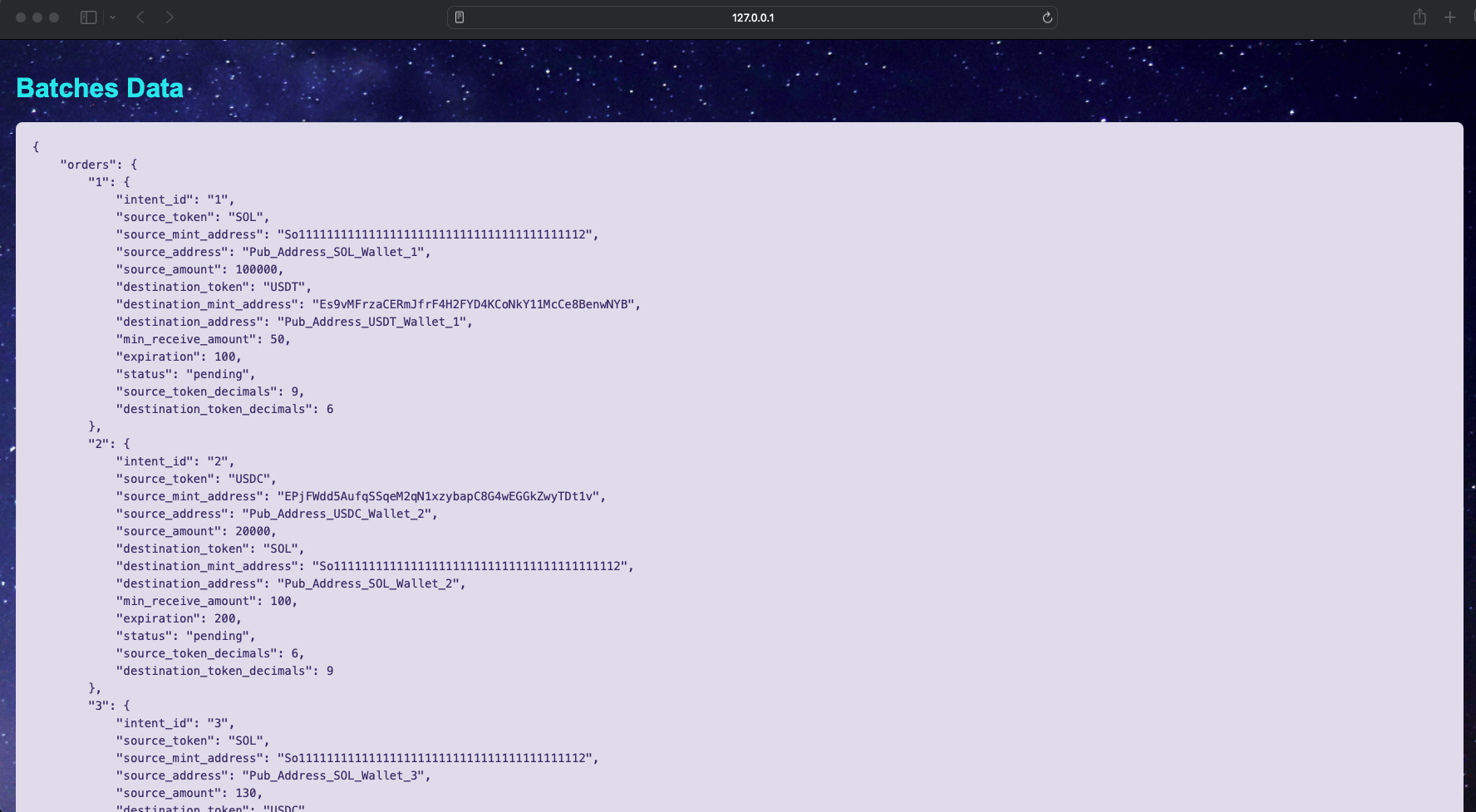Focus the 127.0.0.1 address field

pos(752,17)
